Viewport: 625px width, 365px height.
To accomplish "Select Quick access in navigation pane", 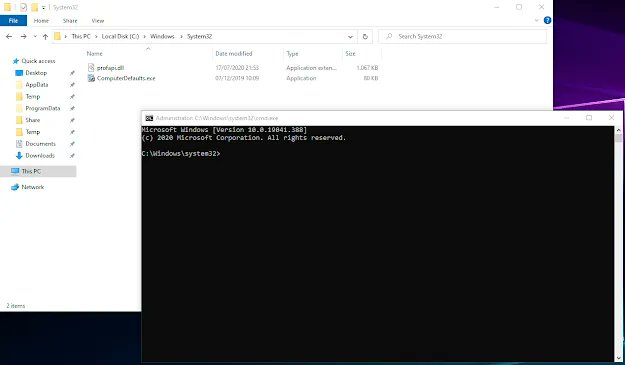I will (38, 61).
